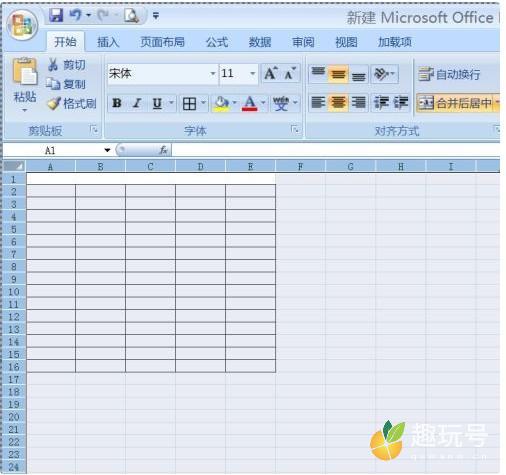Redo the last undone action
506x475 pixels.
(103, 15)
